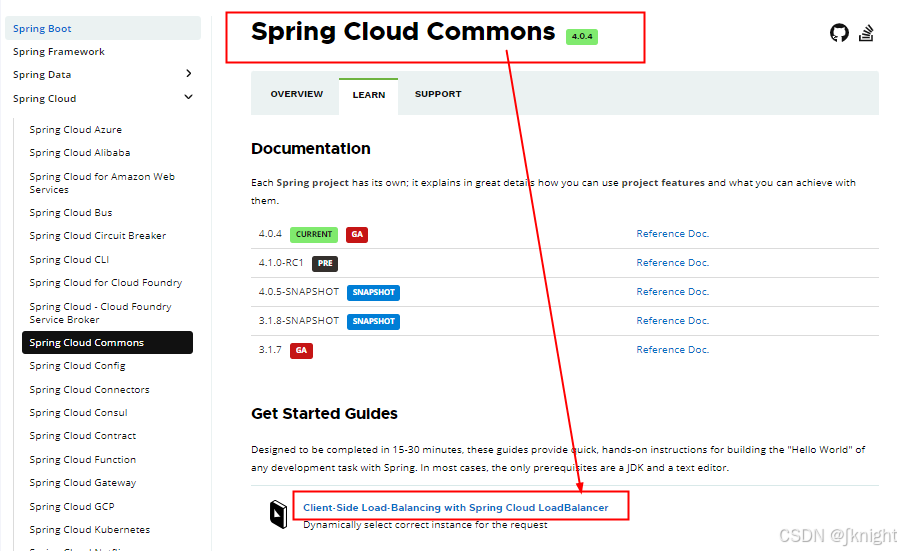
Task: Click the version label 3.1.7
Action: point(269,349)
